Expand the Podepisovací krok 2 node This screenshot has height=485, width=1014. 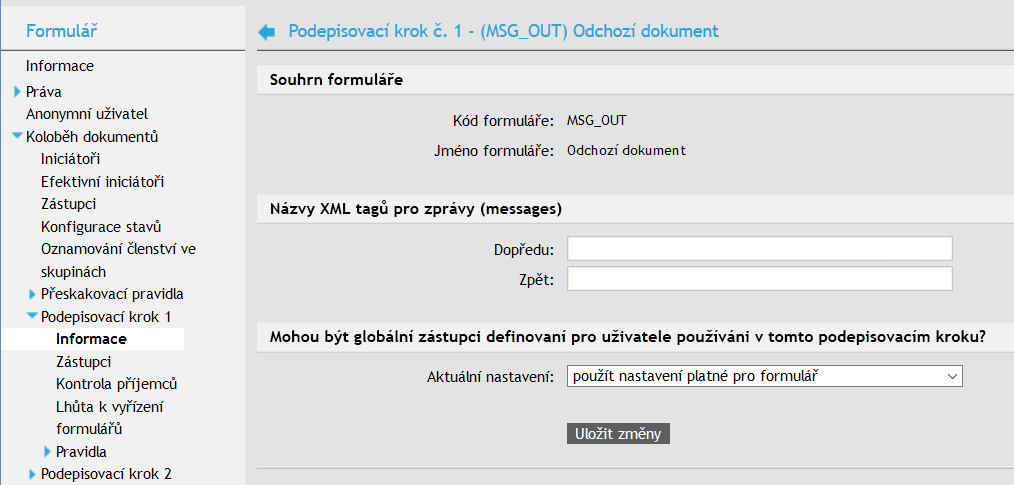[x=33, y=474]
